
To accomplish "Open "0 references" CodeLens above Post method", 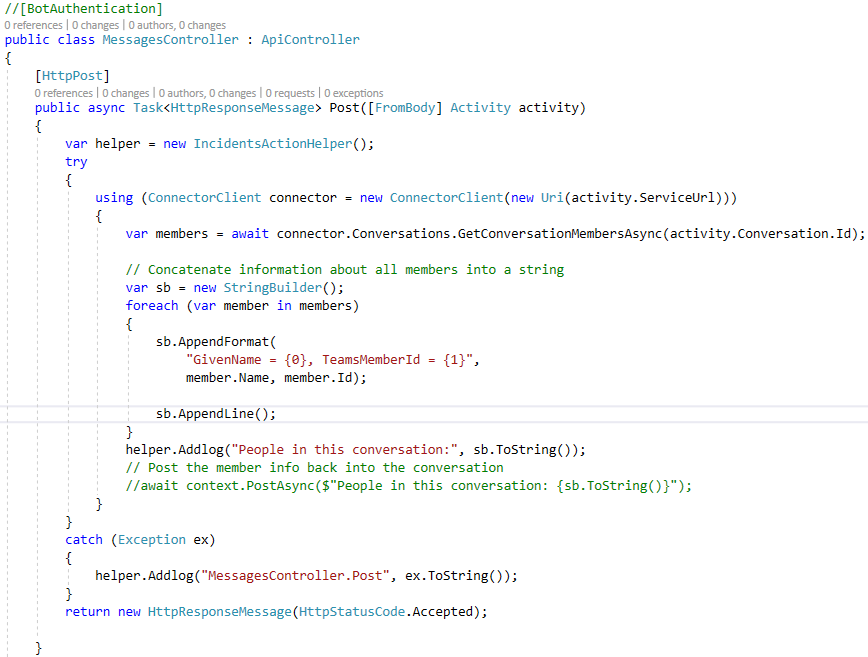I will [61, 93].
